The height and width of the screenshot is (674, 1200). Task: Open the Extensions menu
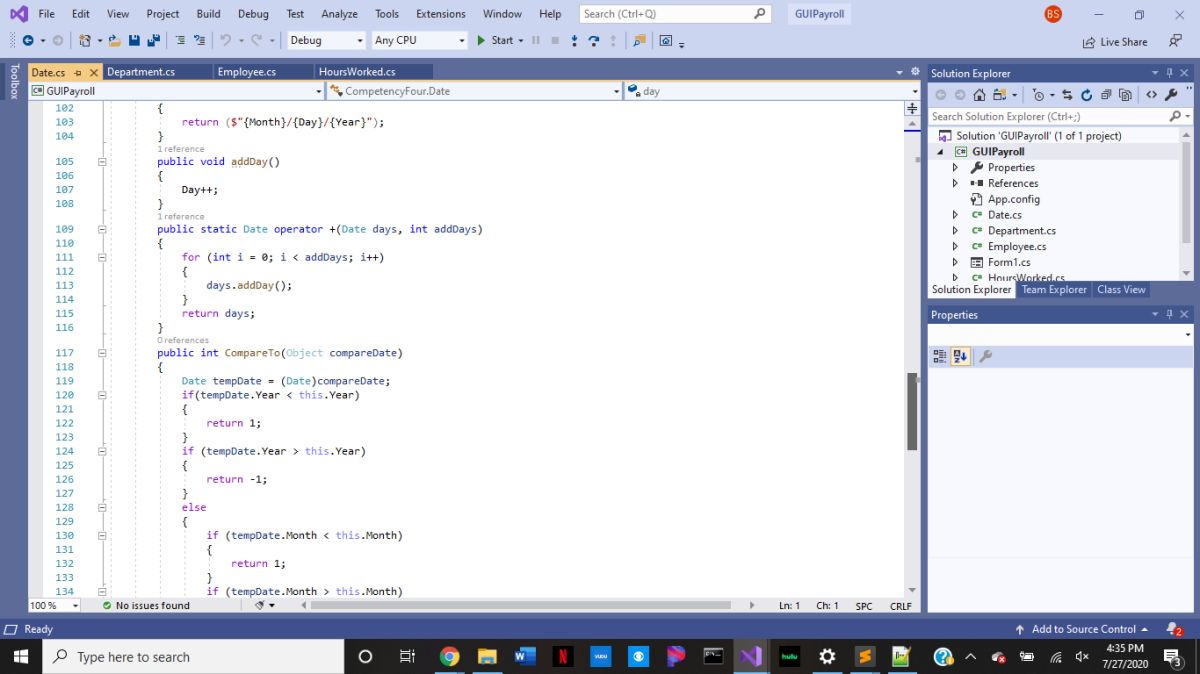click(441, 14)
